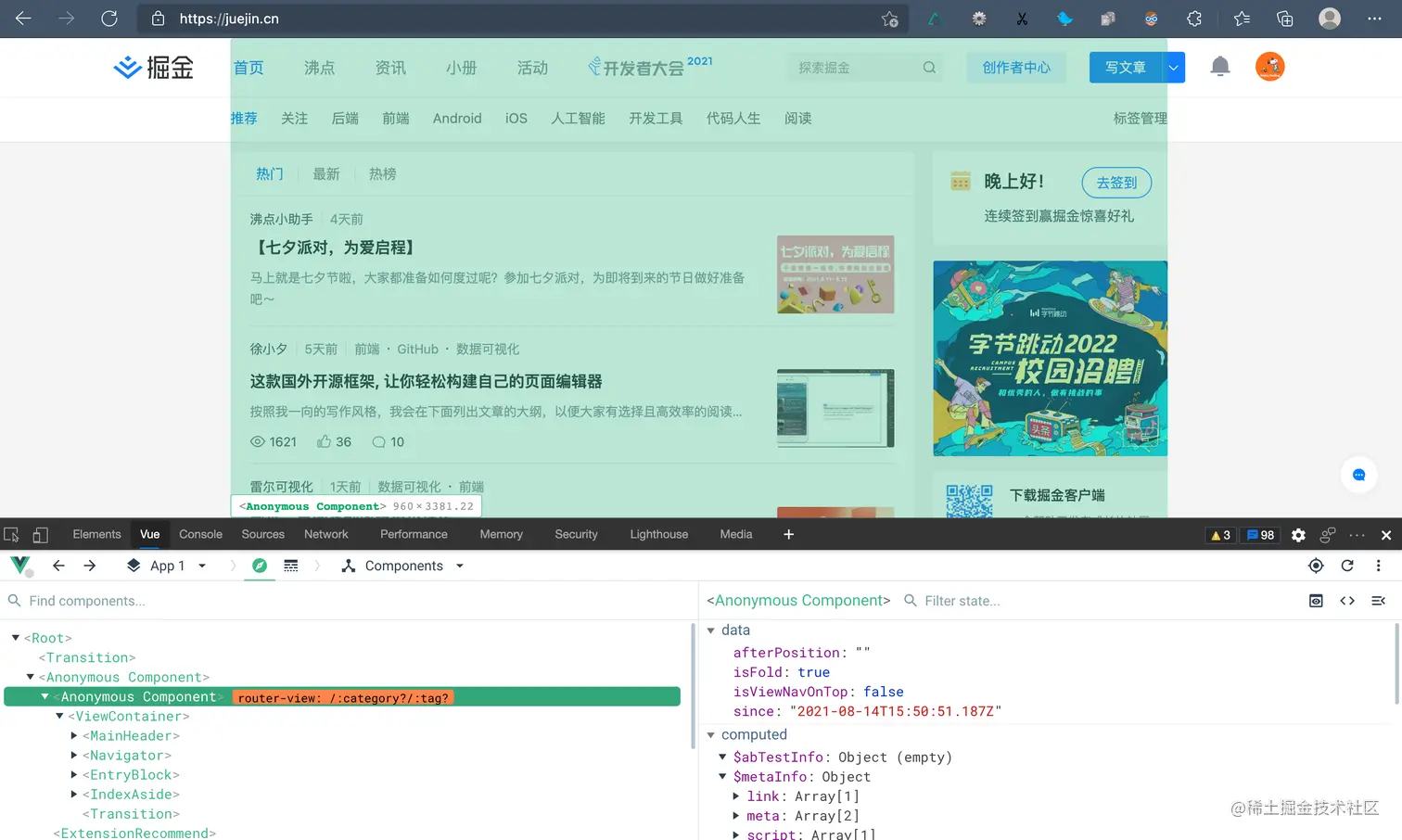The image size is (1402, 840).
Task: Click the Find components search field
Action: (x=349, y=601)
